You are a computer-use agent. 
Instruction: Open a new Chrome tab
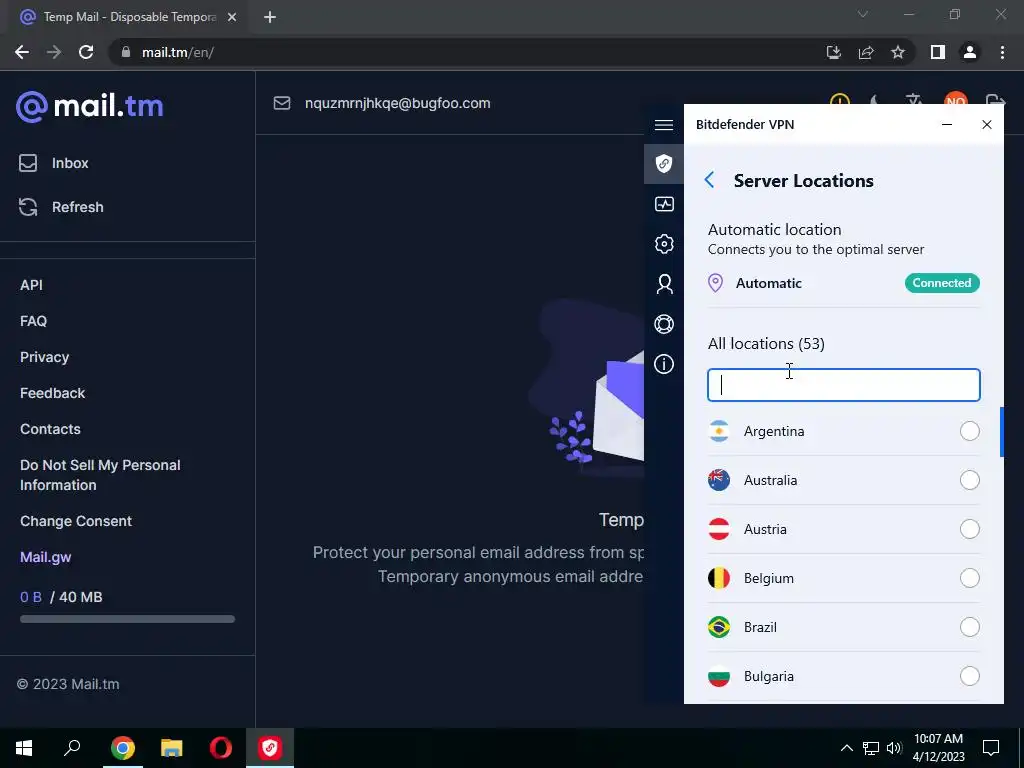270,17
